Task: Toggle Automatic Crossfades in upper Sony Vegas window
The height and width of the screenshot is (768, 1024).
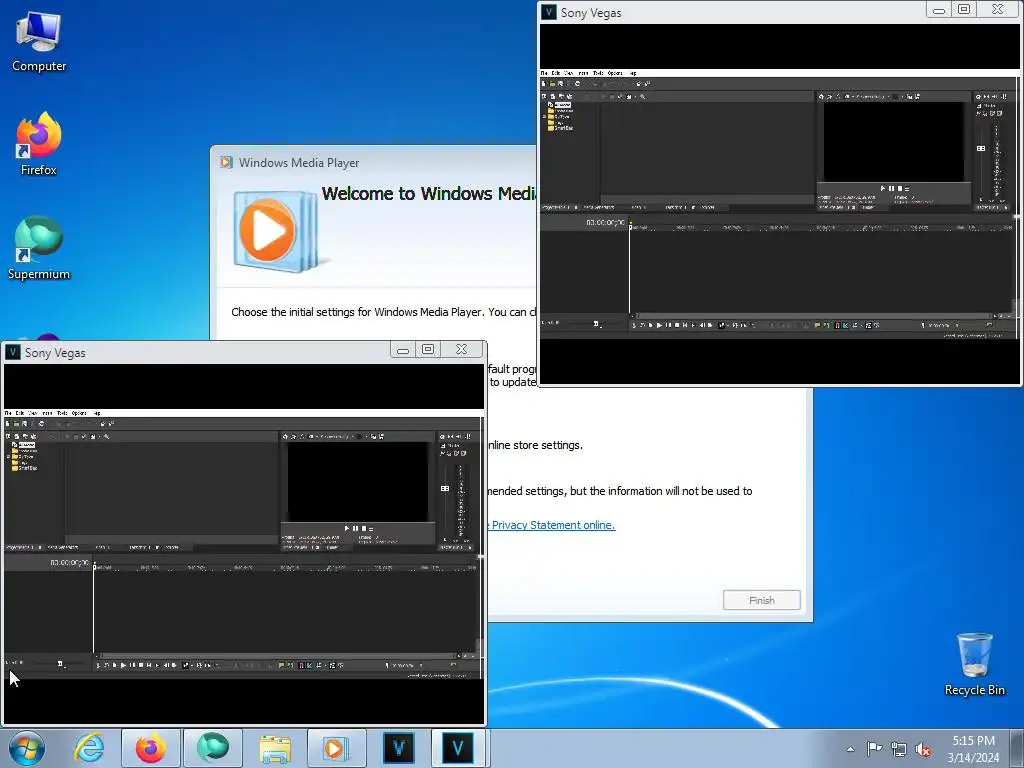Action: (x=846, y=326)
